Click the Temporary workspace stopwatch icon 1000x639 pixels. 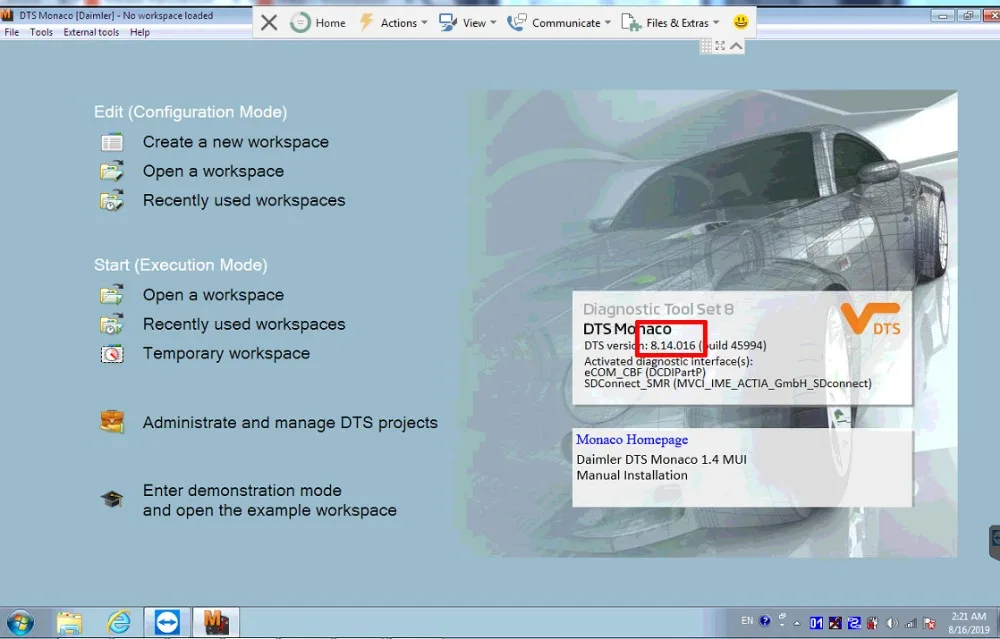[112, 353]
